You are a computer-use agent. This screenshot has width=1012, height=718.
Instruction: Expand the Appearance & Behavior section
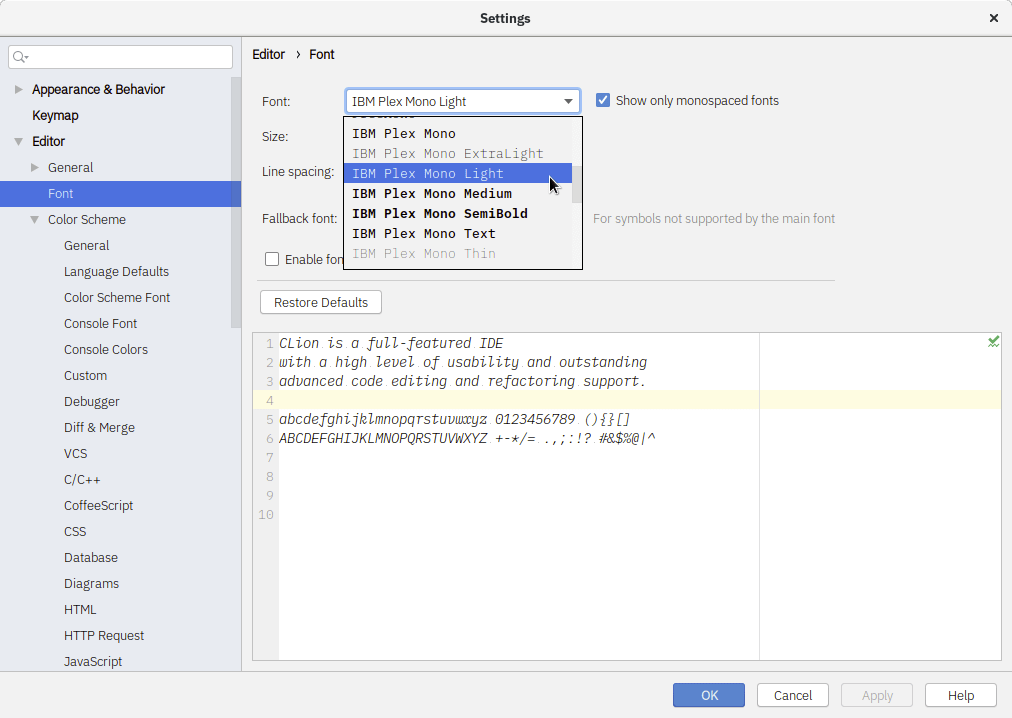point(18,90)
